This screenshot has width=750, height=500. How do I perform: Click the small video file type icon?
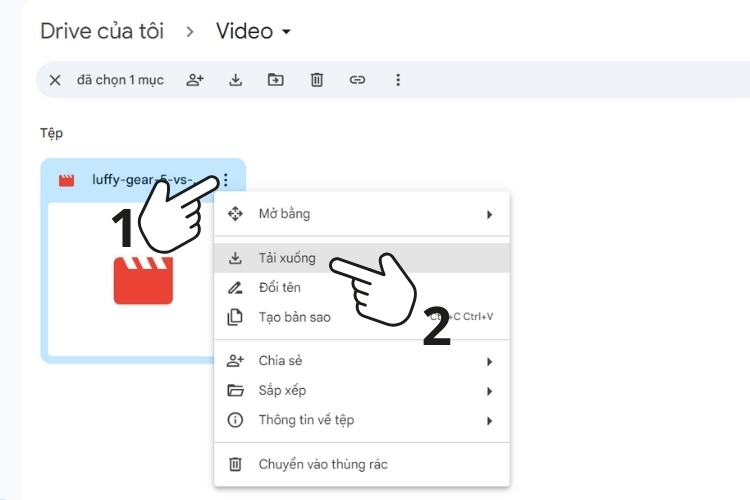(x=66, y=180)
